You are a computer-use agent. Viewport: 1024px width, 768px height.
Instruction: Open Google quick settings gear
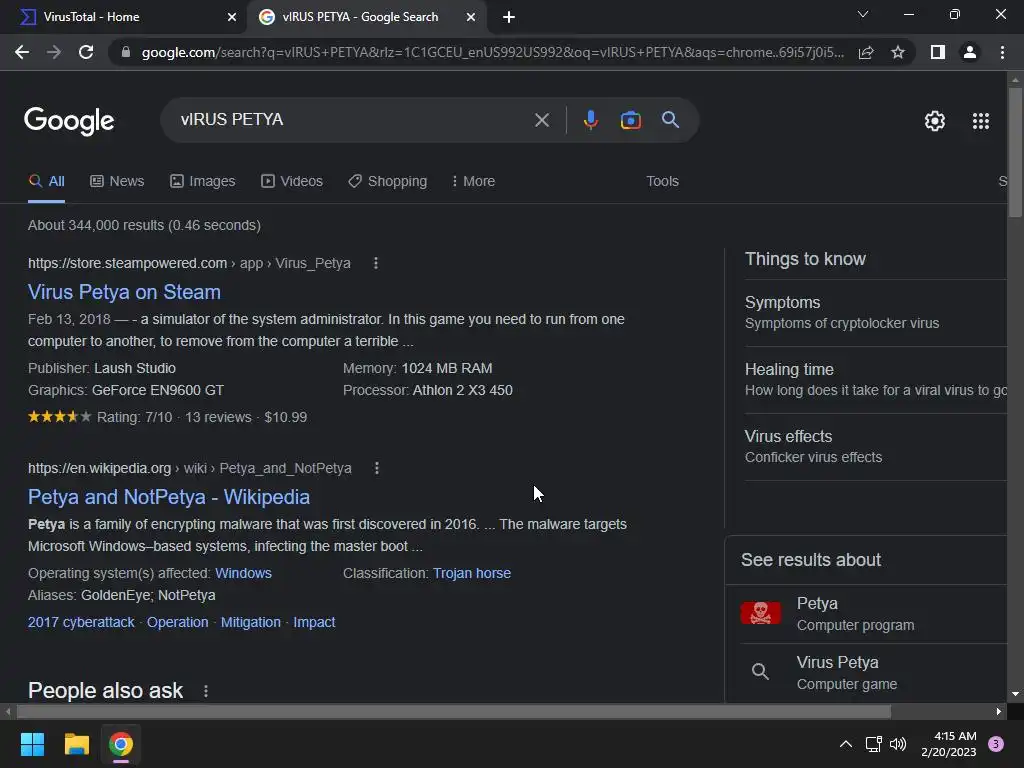click(935, 121)
